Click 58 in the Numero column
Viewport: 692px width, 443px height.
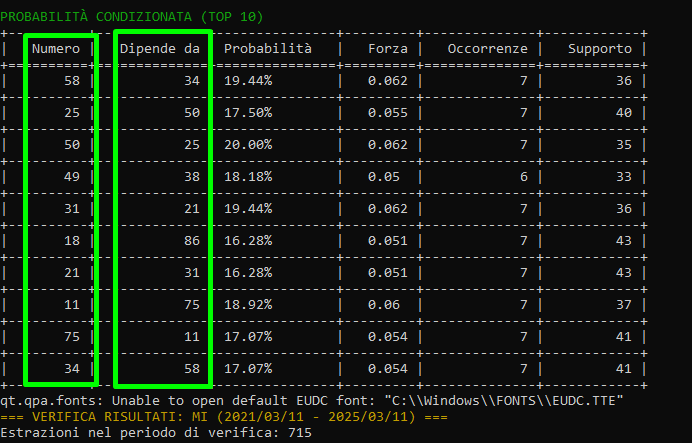[72, 81]
